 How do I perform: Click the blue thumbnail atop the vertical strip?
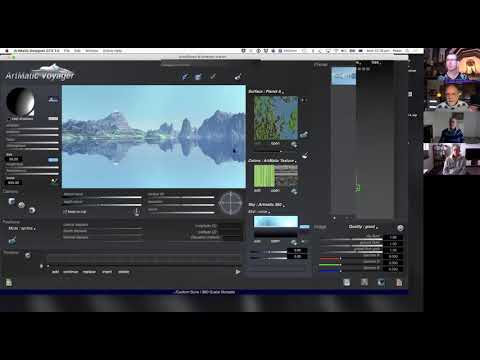344,76
